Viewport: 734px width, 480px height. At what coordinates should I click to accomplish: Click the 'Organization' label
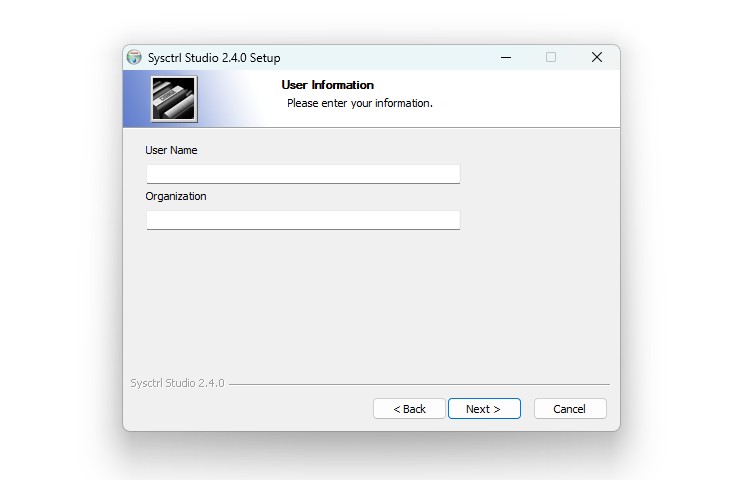pos(176,196)
